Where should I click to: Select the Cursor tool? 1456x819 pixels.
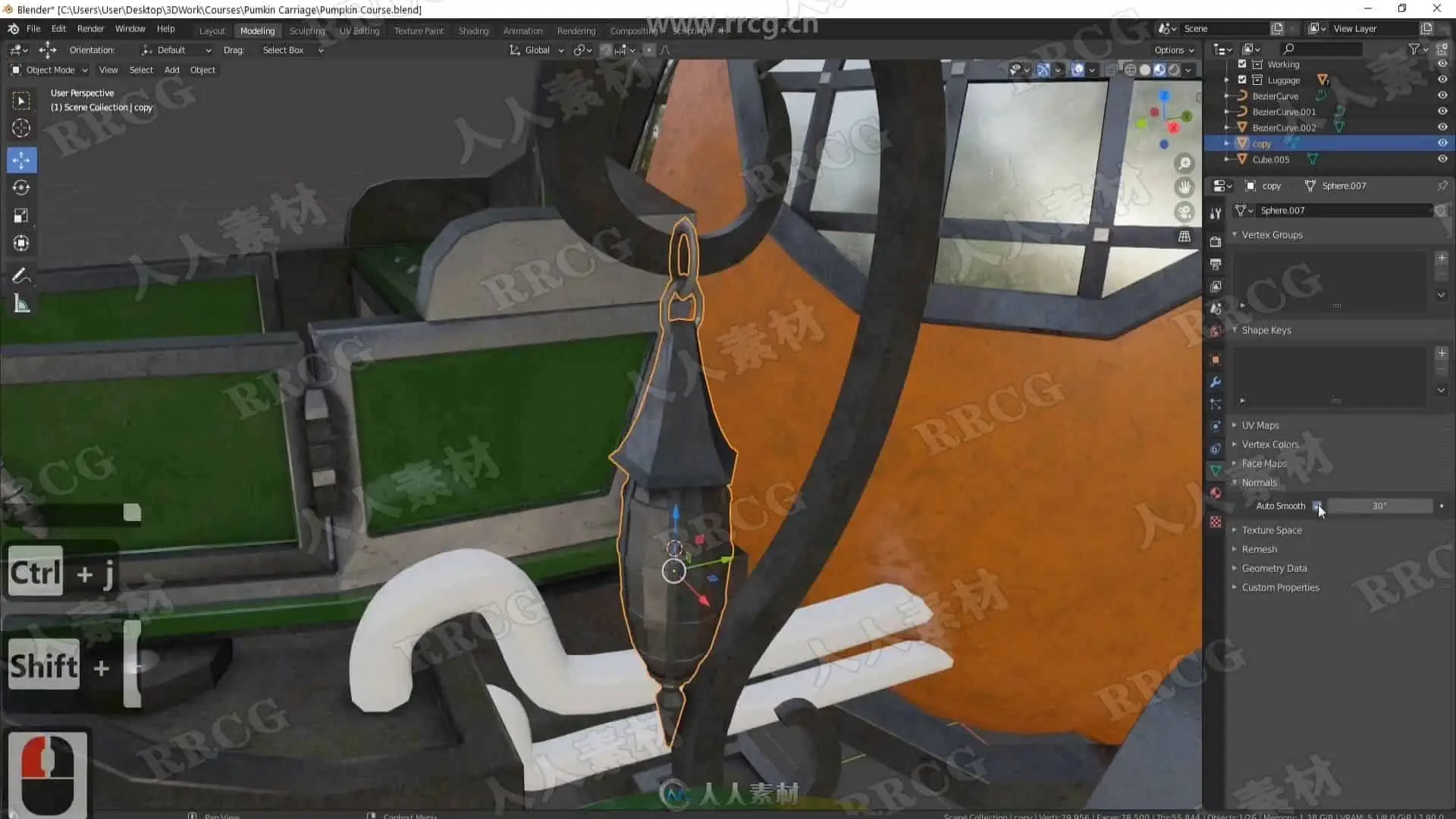[21, 128]
